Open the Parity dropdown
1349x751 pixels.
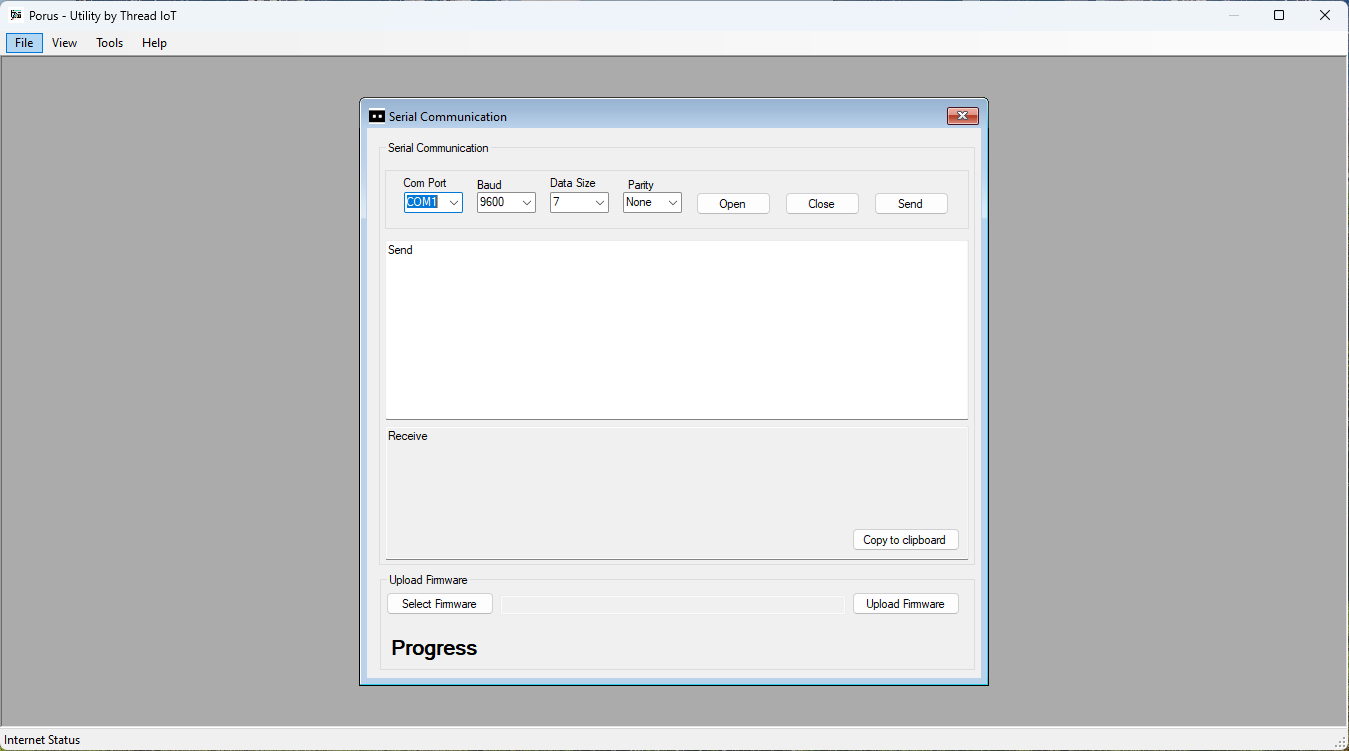(673, 203)
